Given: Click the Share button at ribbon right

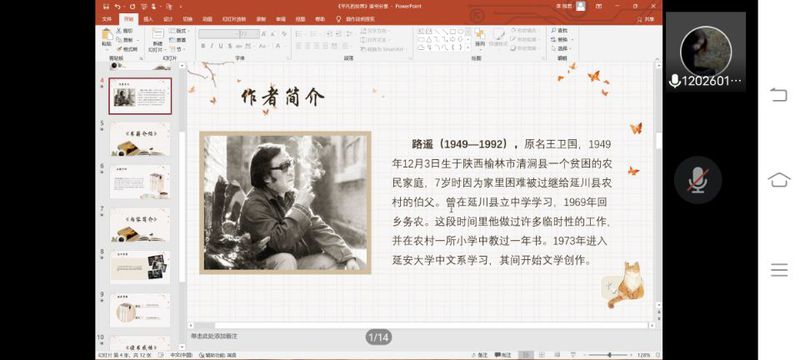Looking at the screenshot, I should click(x=646, y=19).
